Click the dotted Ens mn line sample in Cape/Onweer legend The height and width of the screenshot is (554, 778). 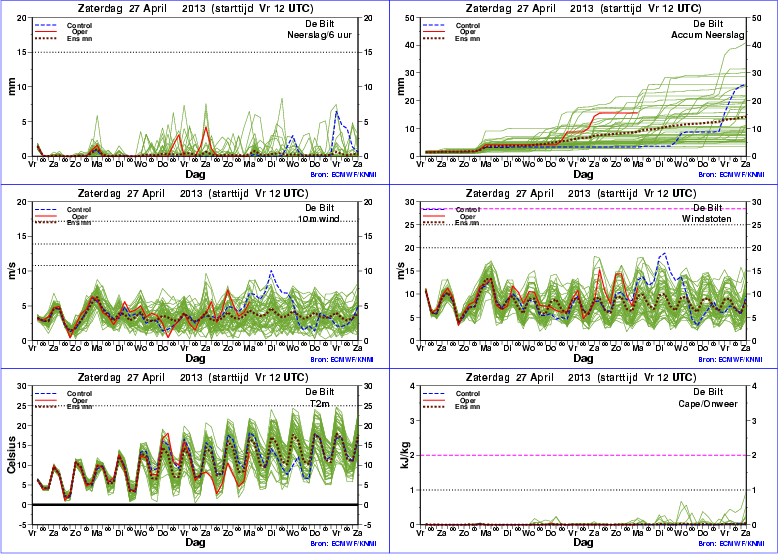pos(434,406)
